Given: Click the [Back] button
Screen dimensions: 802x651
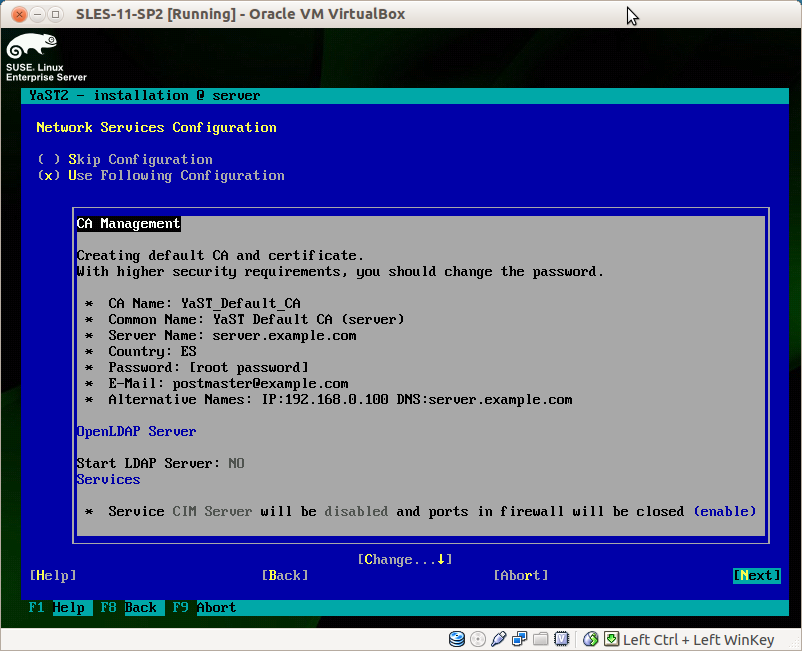Looking at the screenshot, I should pos(285,575).
